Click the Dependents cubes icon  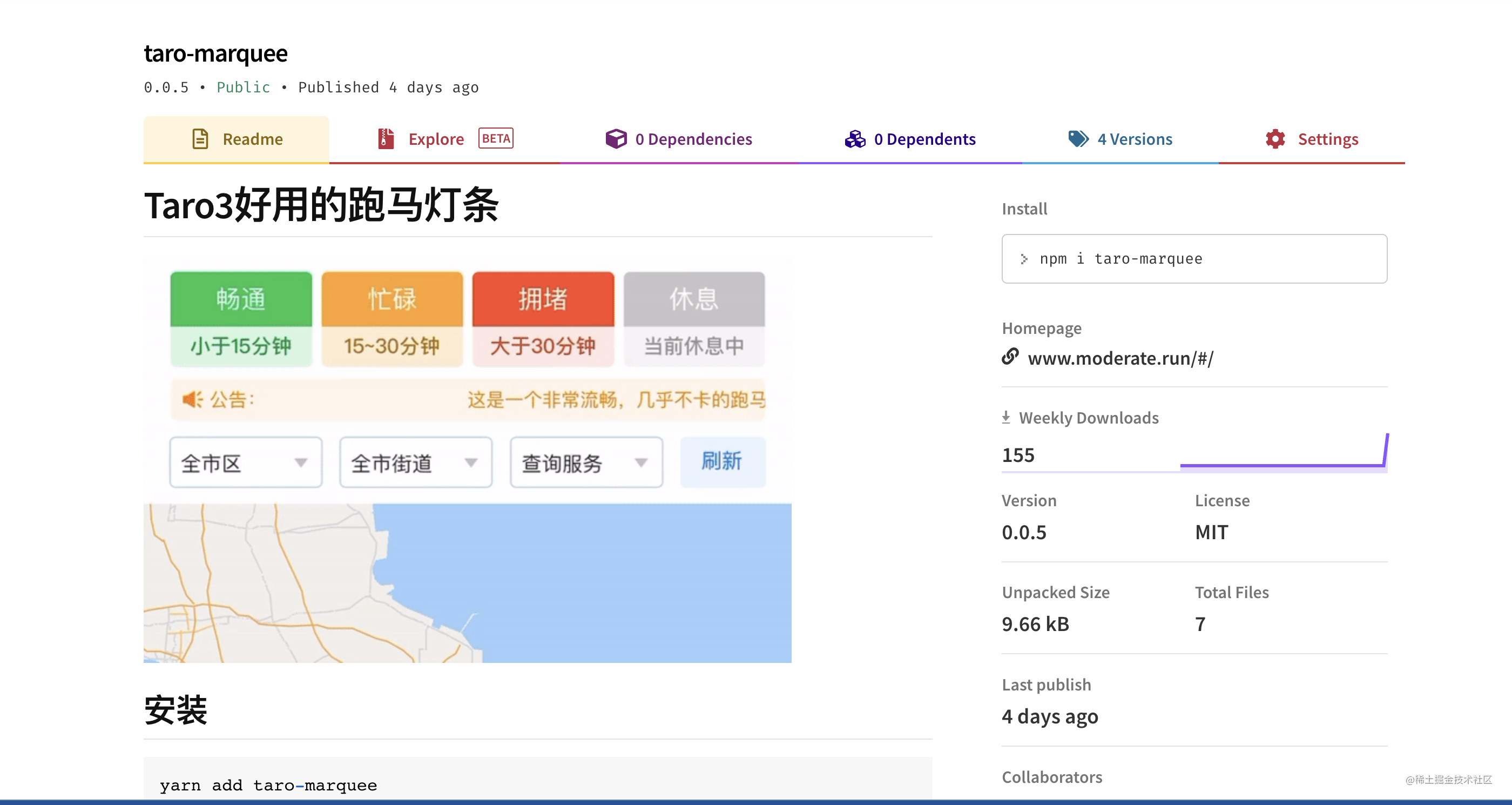[x=855, y=139]
